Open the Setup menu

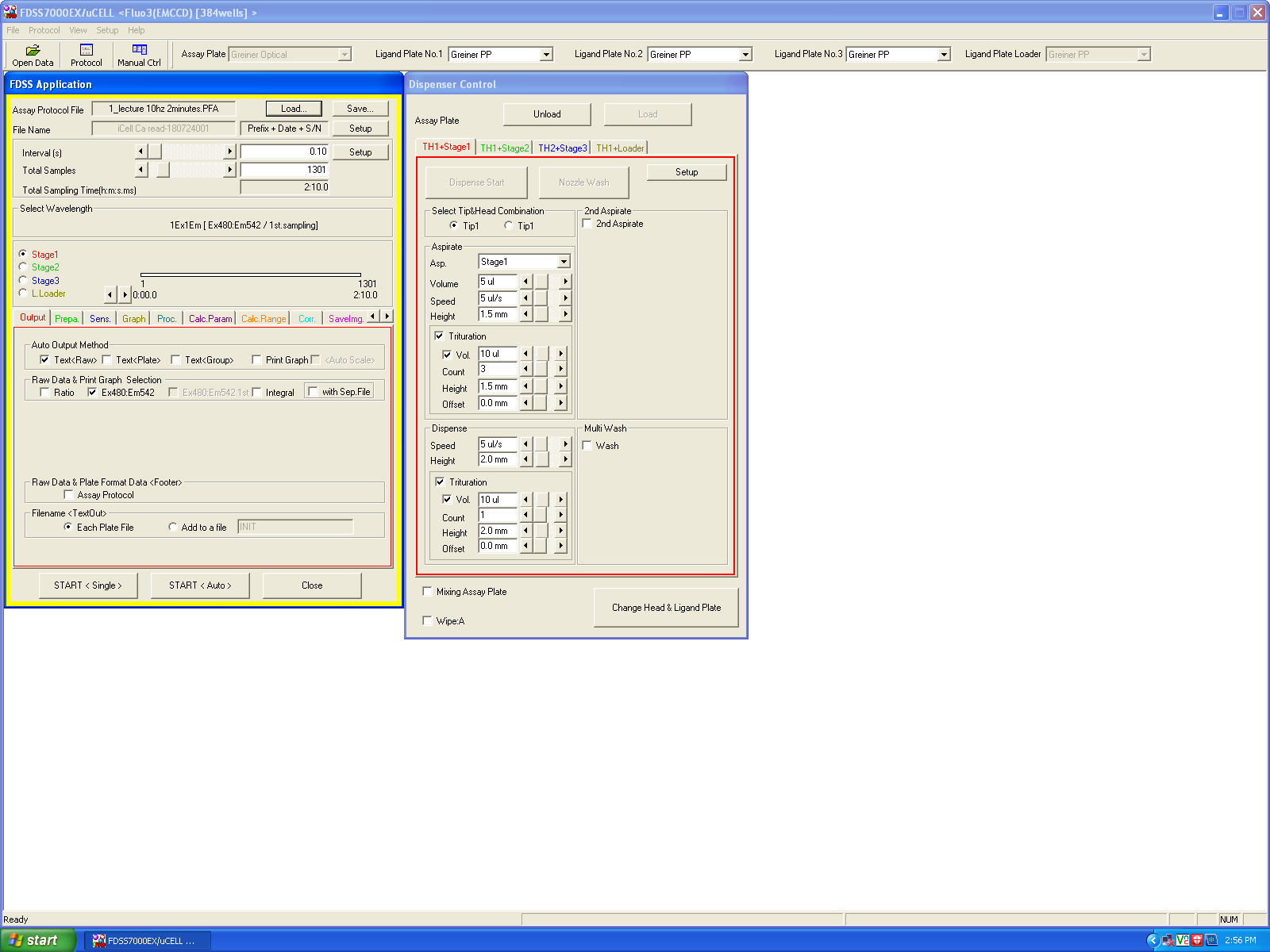(x=107, y=30)
